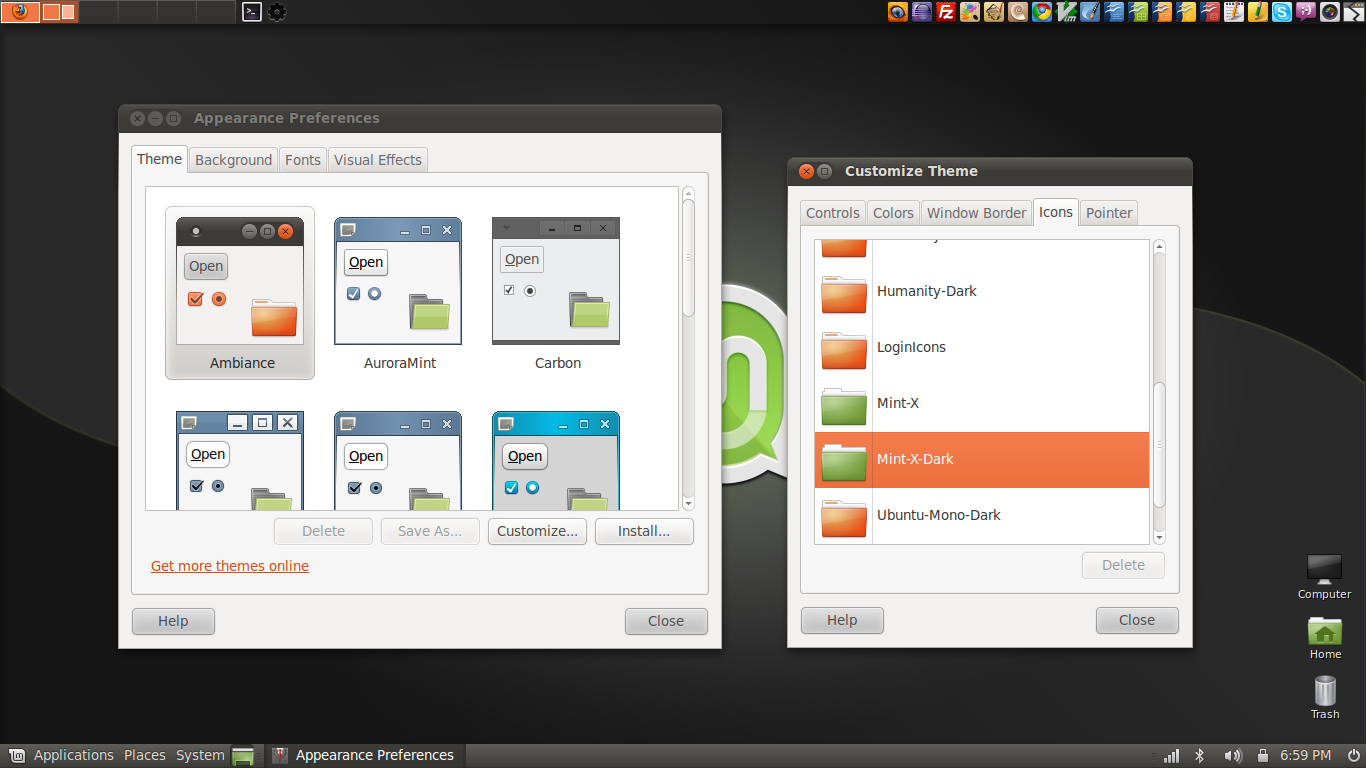Select the Mint-X-Dark icon theme row
Screen dimensions: 1366x768
pyautogui.click(x=982, y=459)
